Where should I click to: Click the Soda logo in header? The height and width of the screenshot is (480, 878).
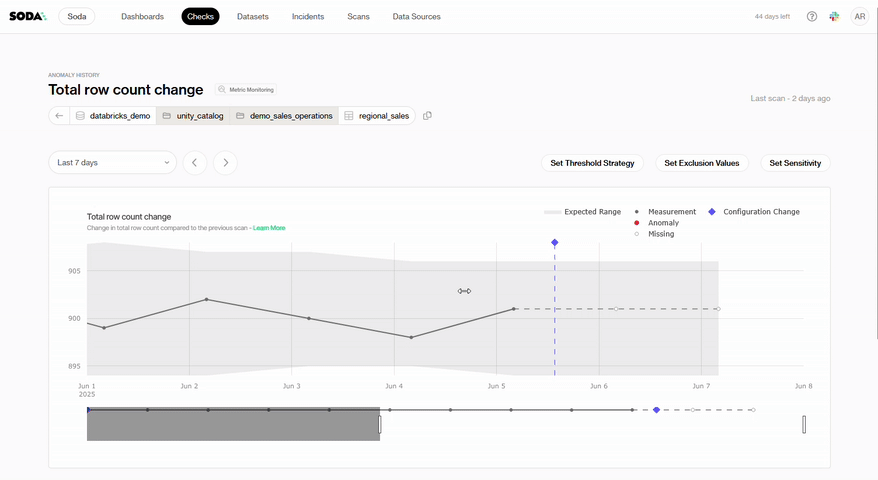28,16
